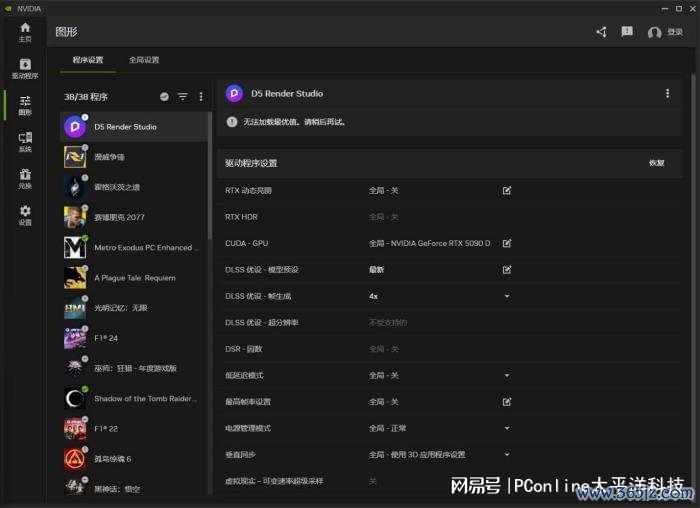Open the Home page in sidebar
Screen dimensions: 700x508
(x=25, y=32)
